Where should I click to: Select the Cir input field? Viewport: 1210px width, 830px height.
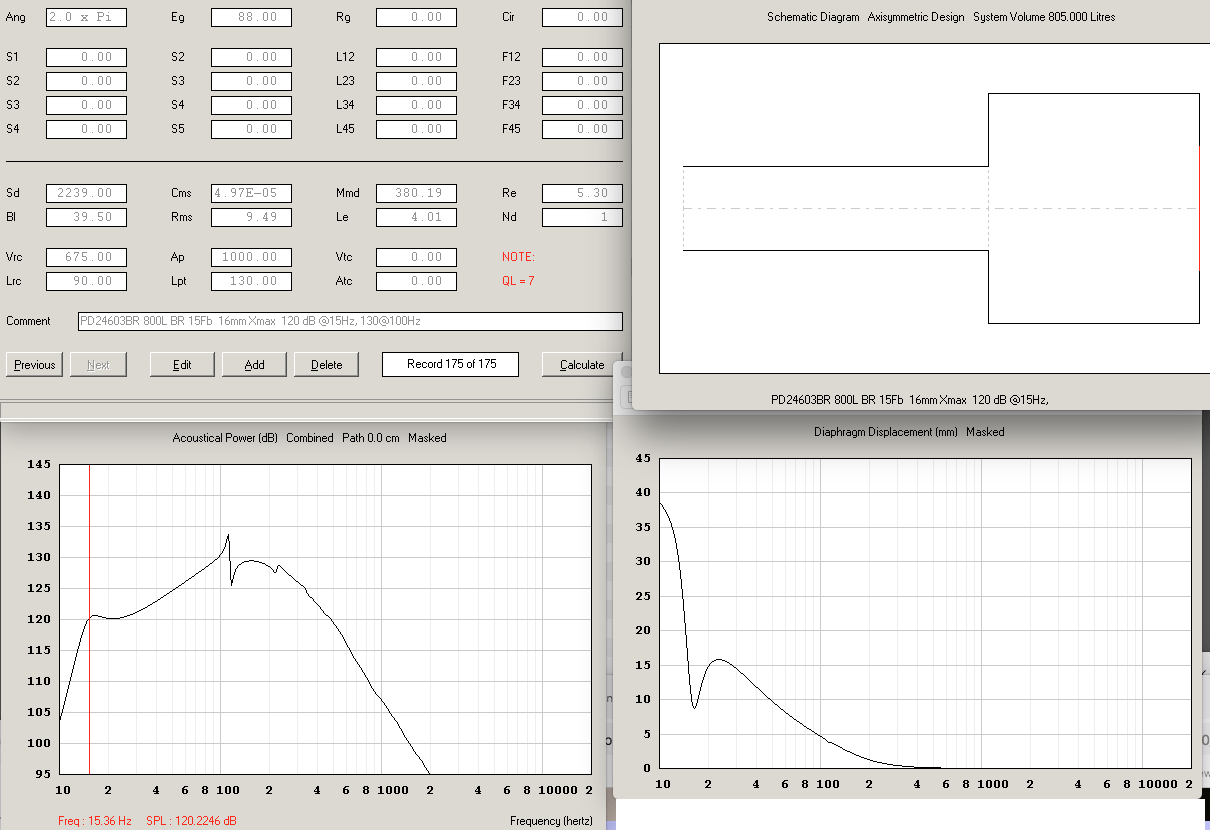click(582, 17)
